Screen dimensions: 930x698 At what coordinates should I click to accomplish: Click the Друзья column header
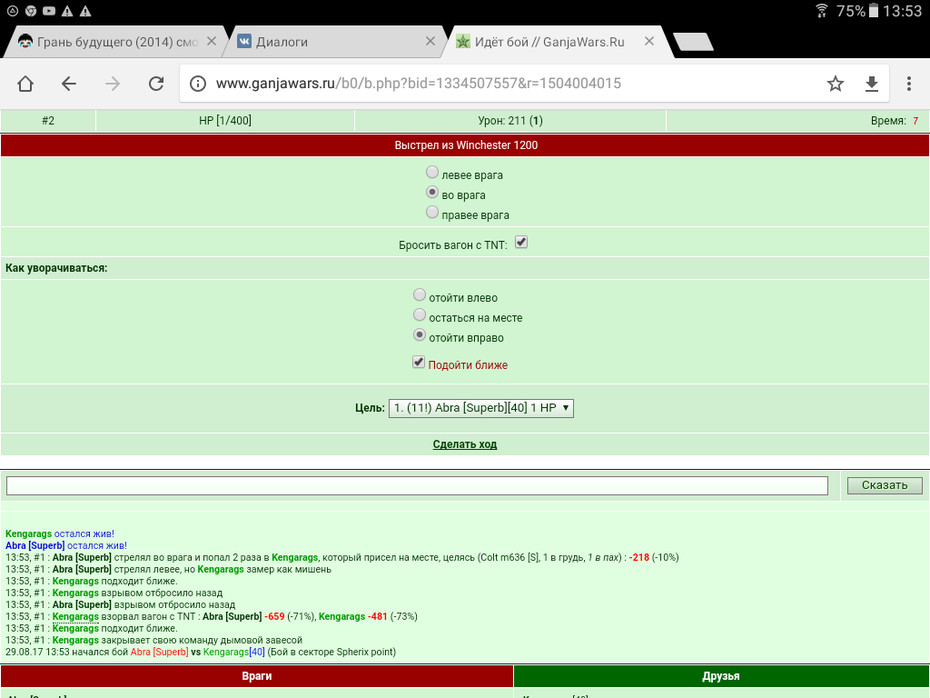tap(721, 676)
